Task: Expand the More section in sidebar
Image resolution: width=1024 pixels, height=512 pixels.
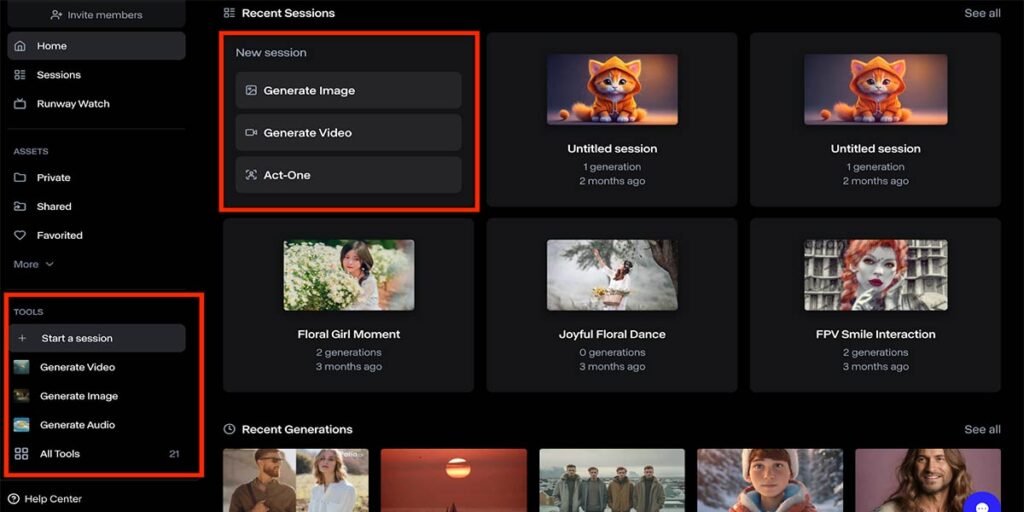Action: pyautogui.click(x=33, y=264)
